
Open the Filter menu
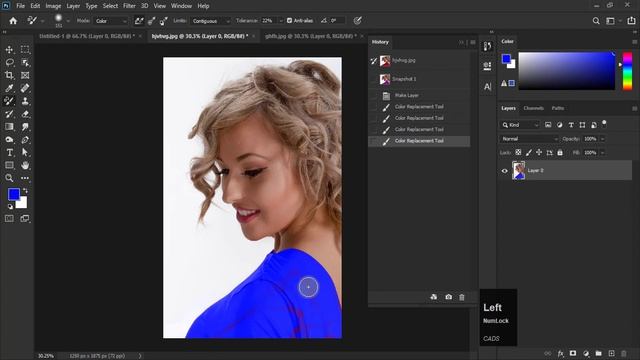point(129,6)
